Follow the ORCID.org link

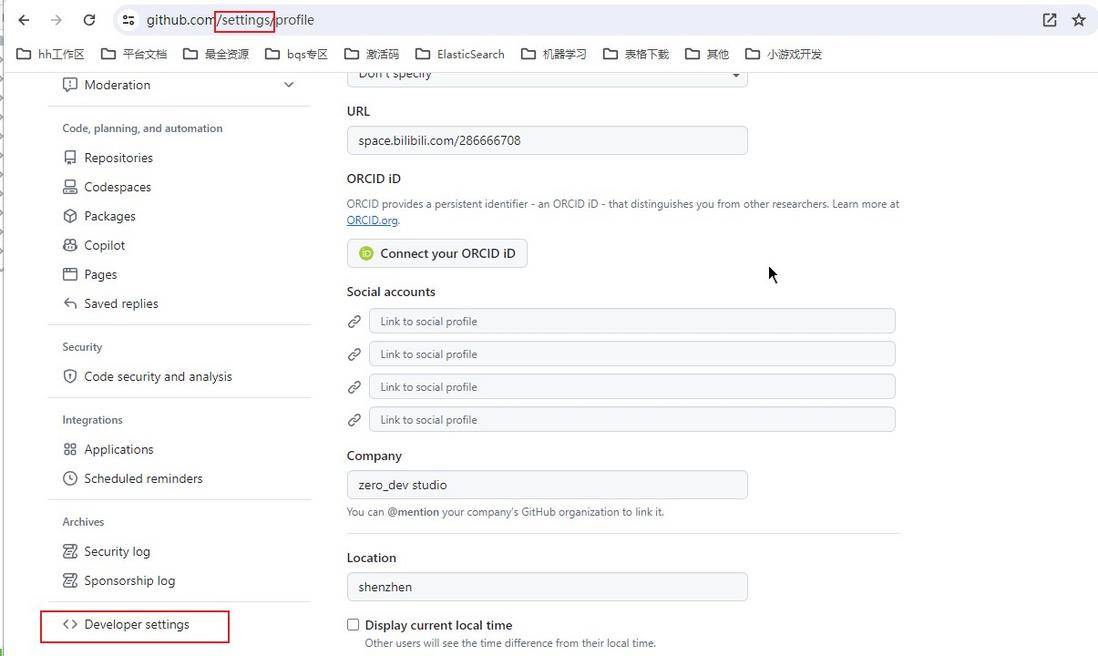tap(372, 220)
